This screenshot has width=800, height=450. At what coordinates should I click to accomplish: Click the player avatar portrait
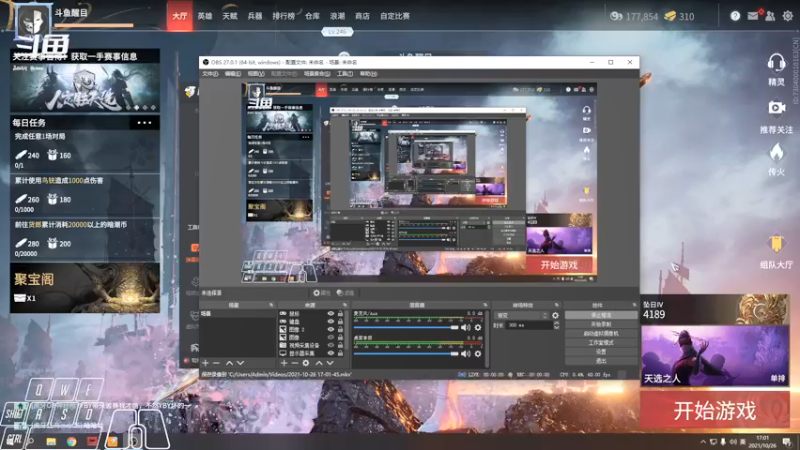33,21
